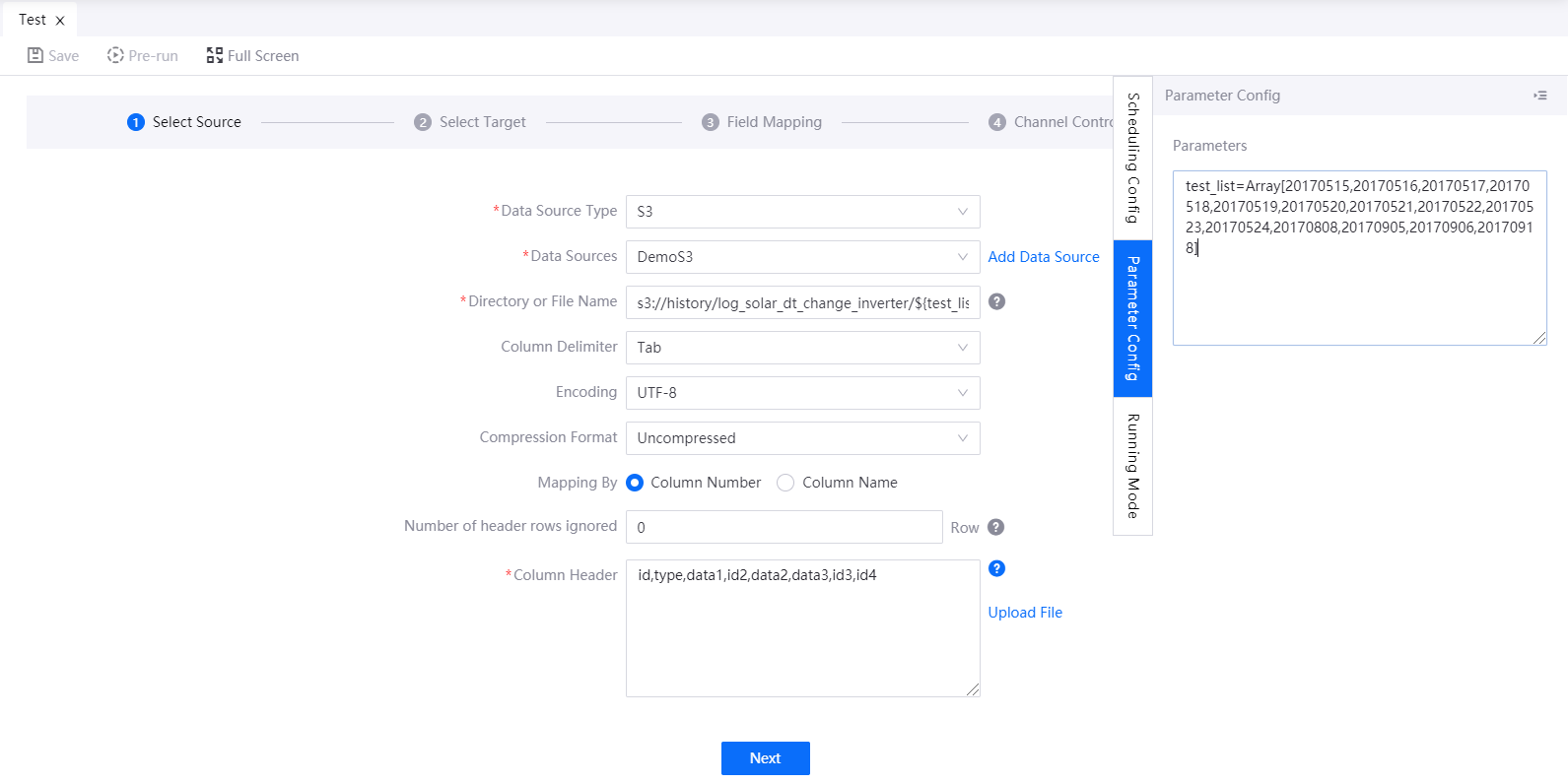The height and width of the screenshot is (784, 1568).
Task: Select the Column Name radio button
Action: point(785,483)
